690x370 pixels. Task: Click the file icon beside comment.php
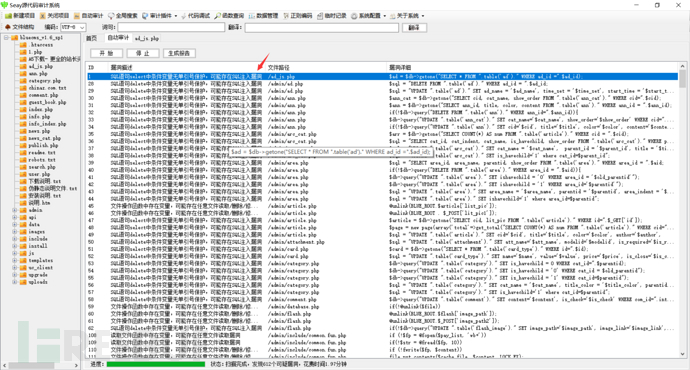(23, 95)
